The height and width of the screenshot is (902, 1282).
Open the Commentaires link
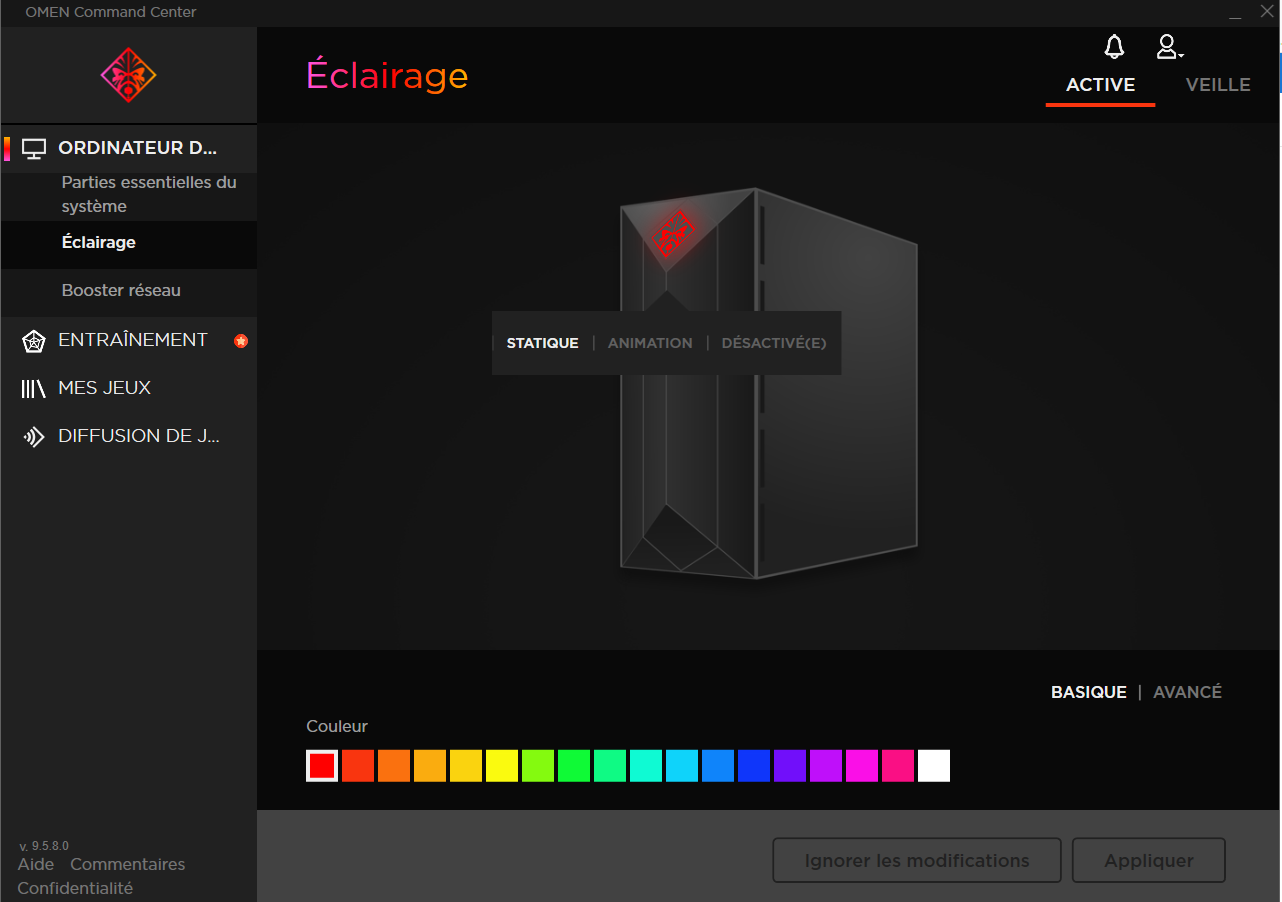point(128,864)
